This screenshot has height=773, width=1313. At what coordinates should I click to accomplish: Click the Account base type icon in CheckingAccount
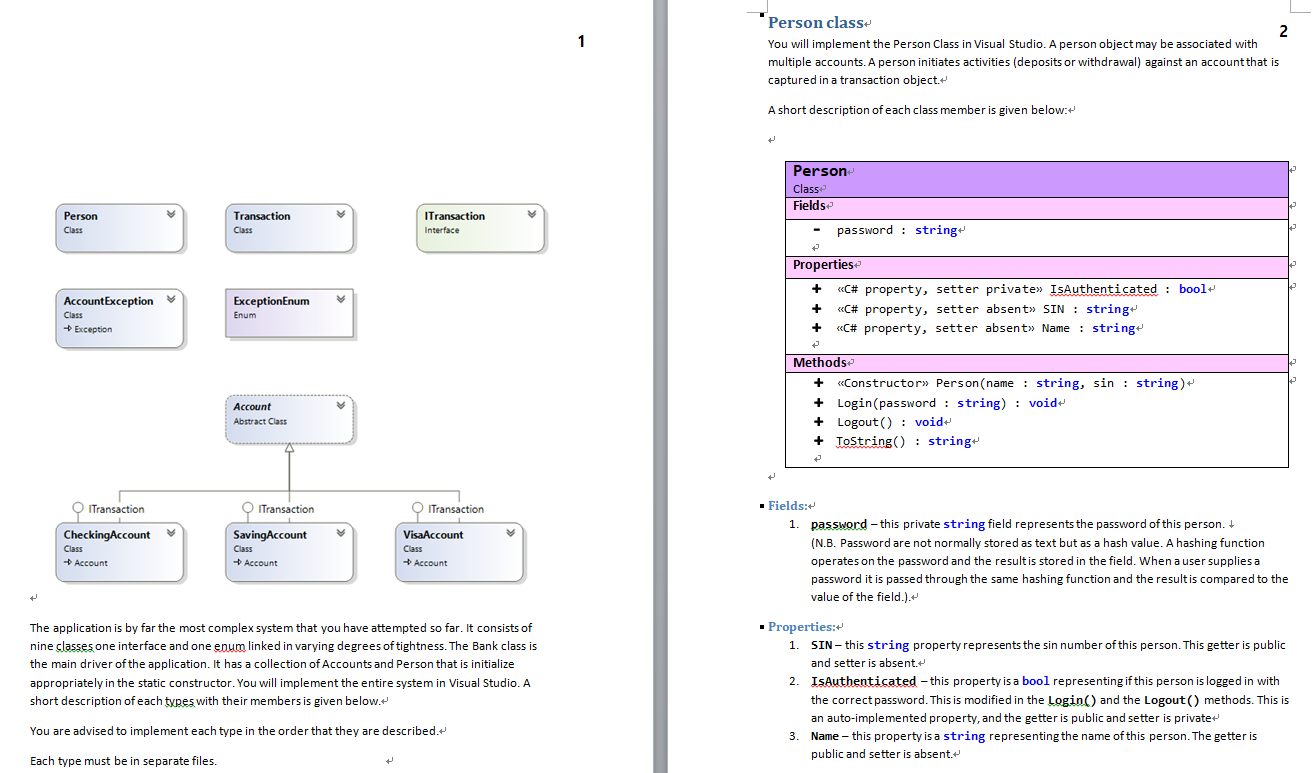coord(68,563)
